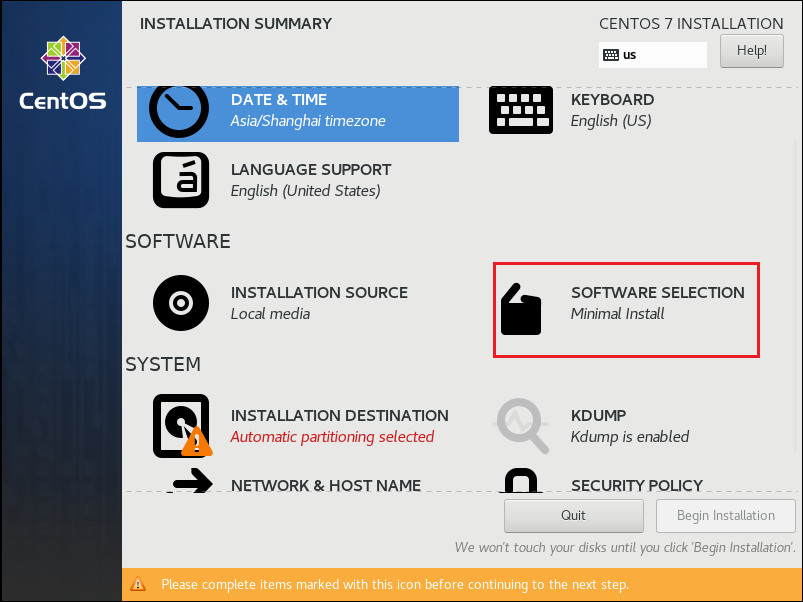Click the Begin Installation button
This screenshot has height=602, width=803.
[726, 515]
